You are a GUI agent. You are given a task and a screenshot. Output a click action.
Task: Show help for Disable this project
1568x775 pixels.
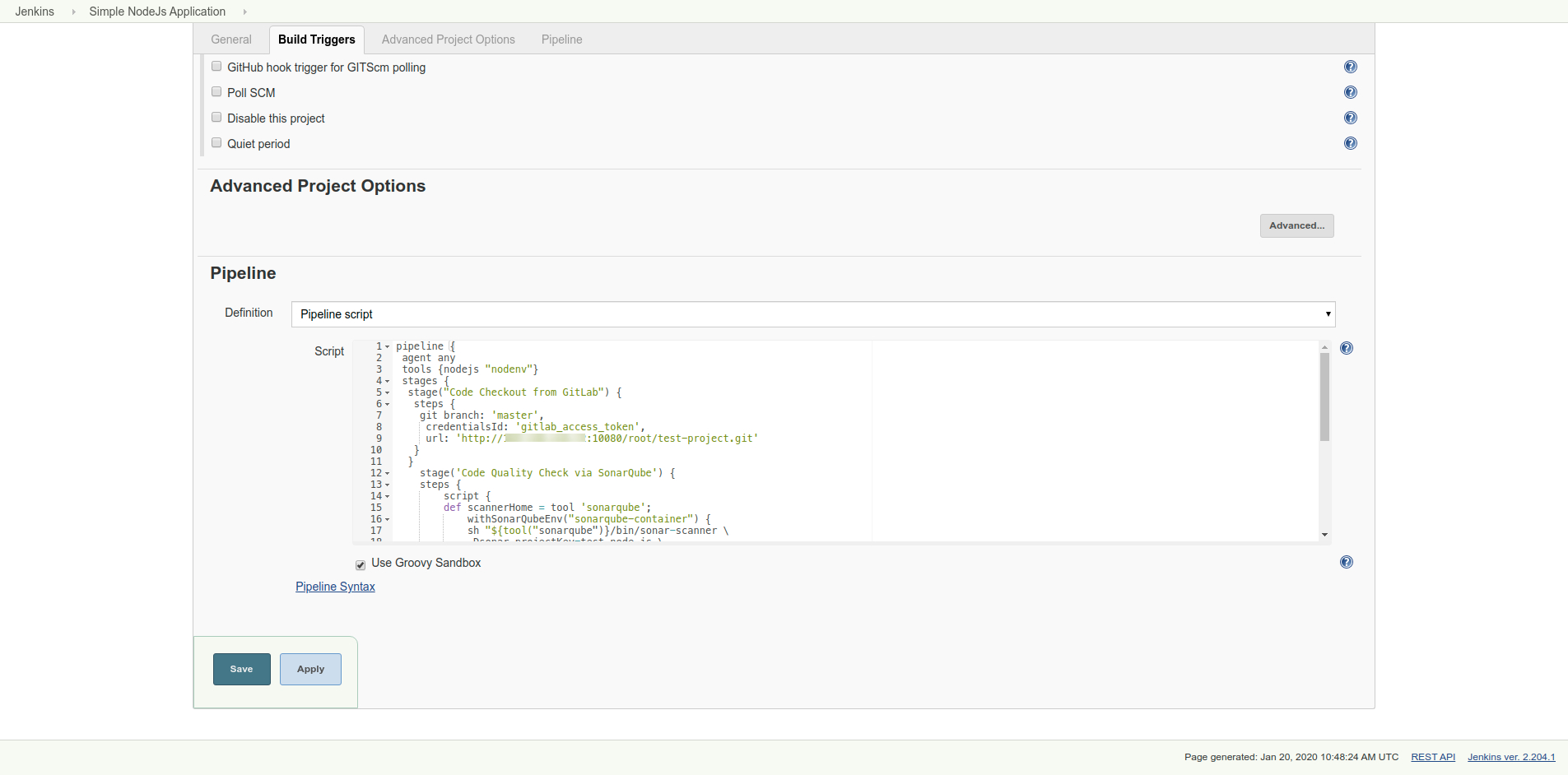(1350, 118)
